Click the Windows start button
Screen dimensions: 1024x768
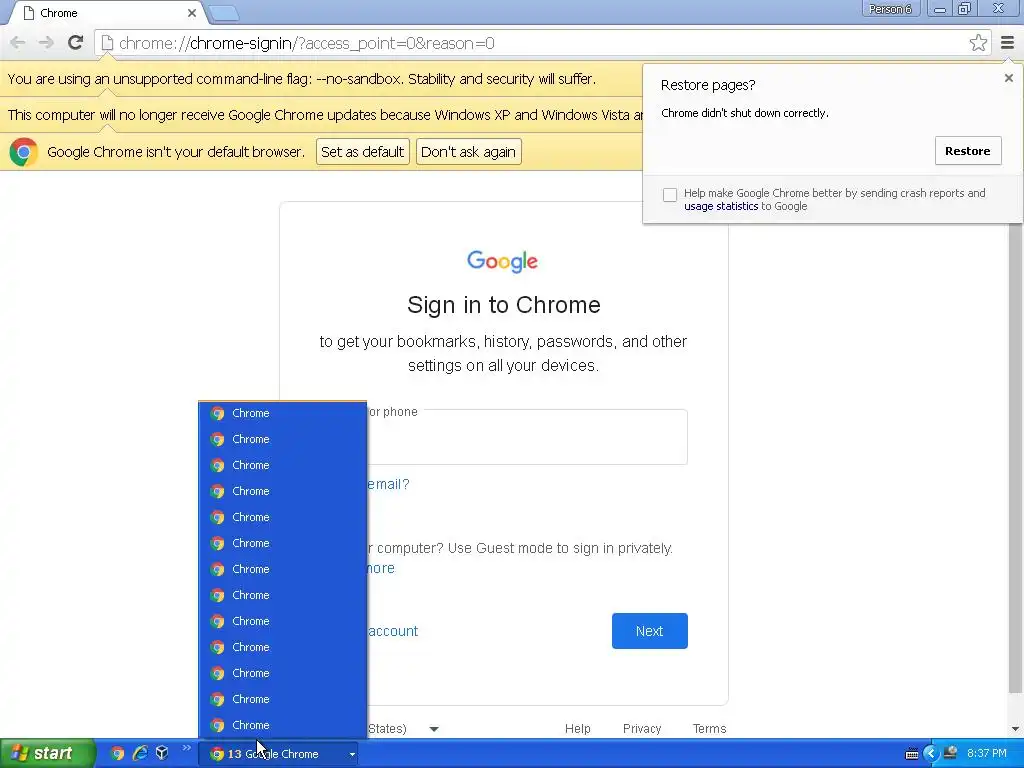pyautogui.click(x=47, y=753)
